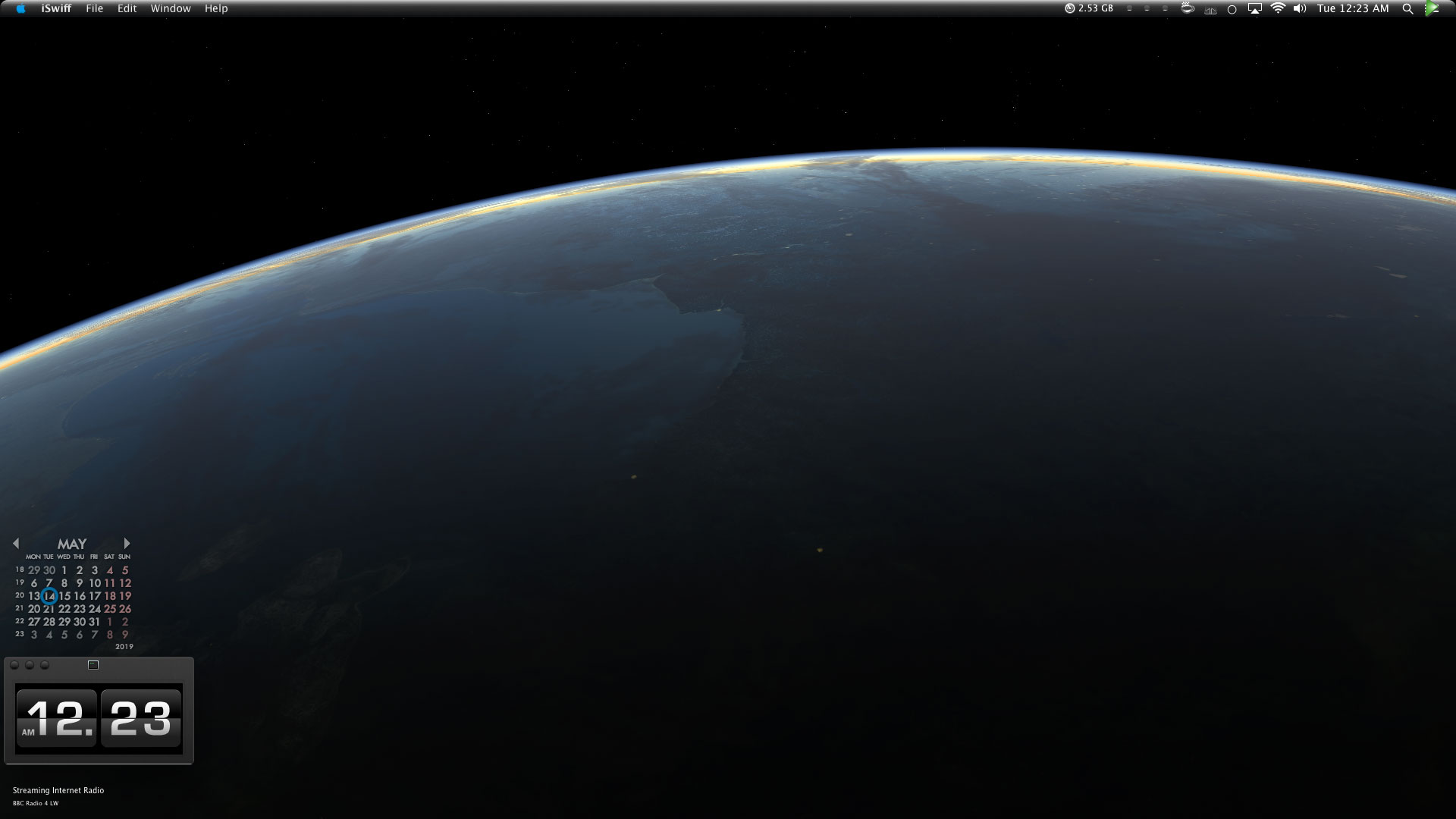
Task: Open the volume control in menu bar
Action: tap(1300, 8)
